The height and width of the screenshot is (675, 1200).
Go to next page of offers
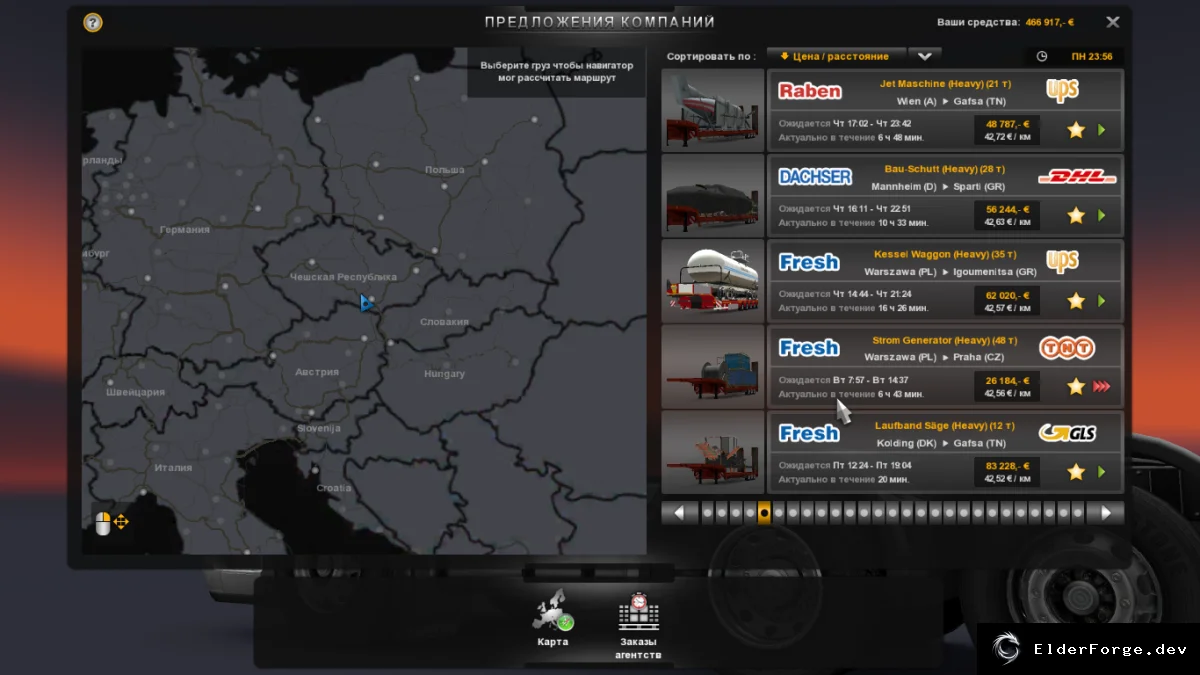point(1105,513)
